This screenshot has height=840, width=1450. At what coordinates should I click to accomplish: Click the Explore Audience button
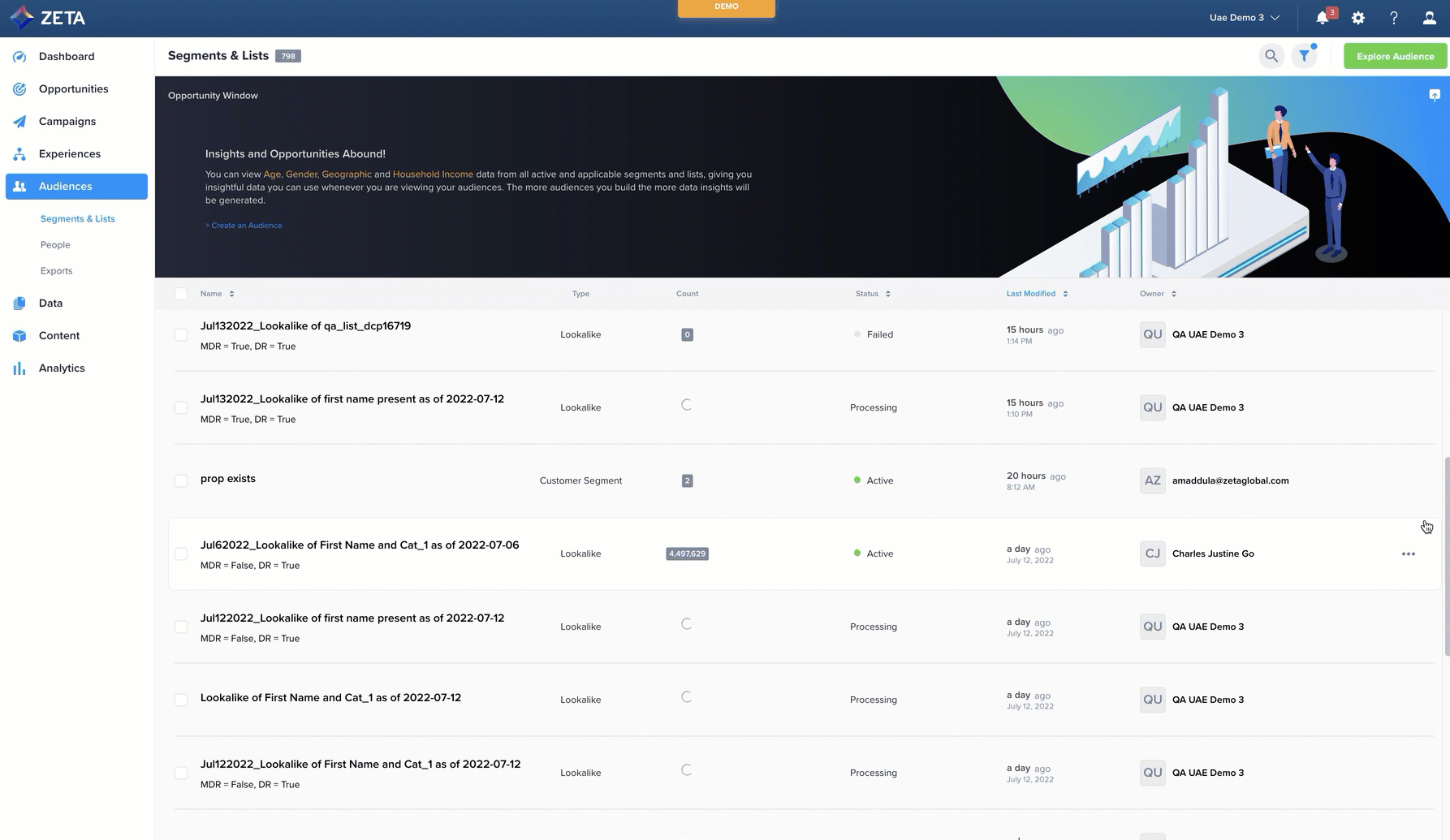tap(1395, 56)
